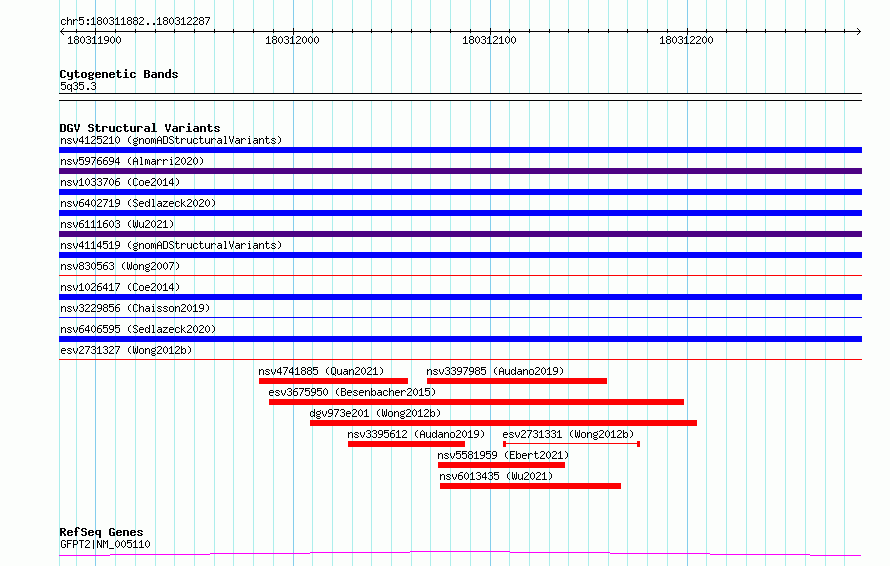Select the red bar under esv3675950
The image size is (890, 566).
click(x=476, y=402)
